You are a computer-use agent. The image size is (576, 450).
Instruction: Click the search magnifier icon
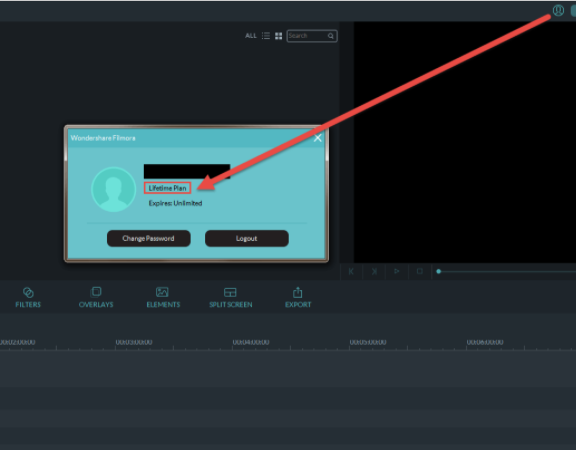pos(331,36)
